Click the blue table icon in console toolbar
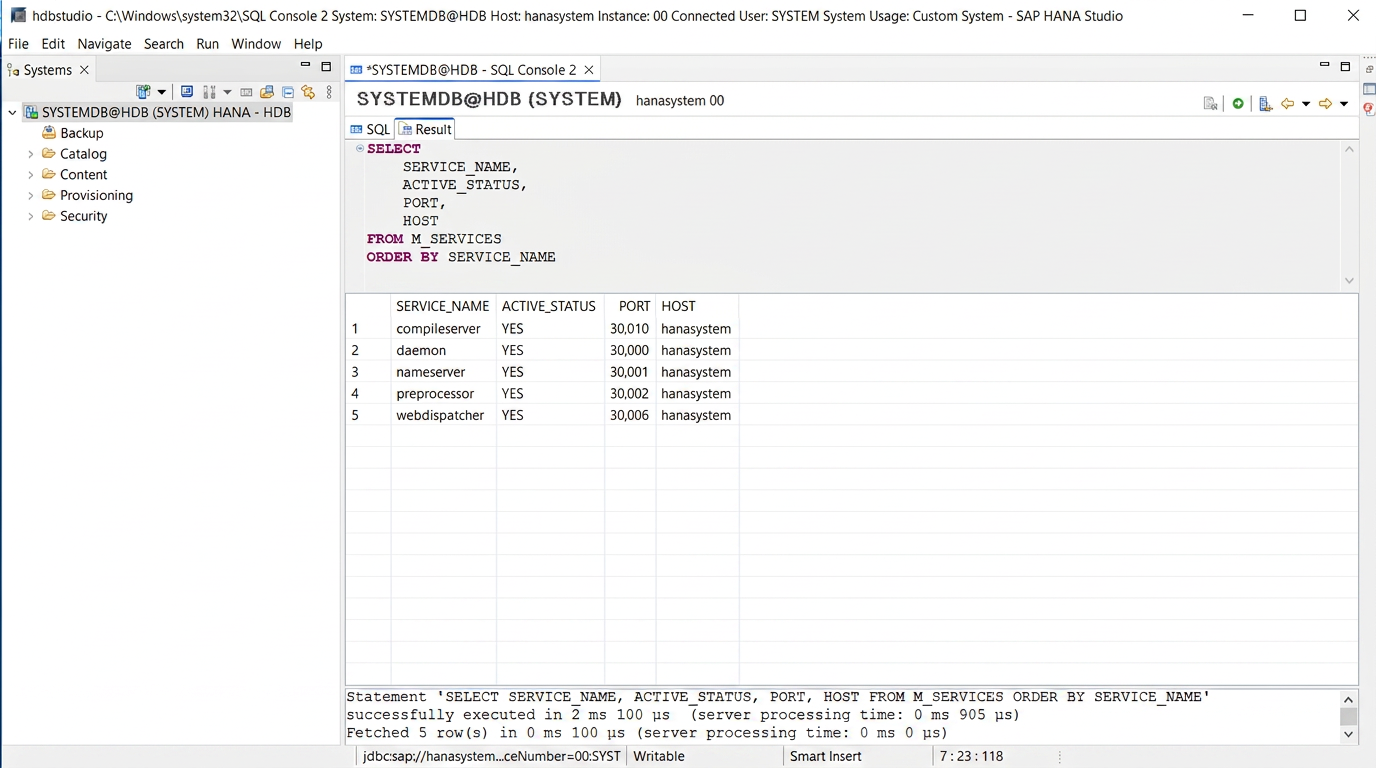The height and width of the screenshot is (768, 1376). 1265,104
